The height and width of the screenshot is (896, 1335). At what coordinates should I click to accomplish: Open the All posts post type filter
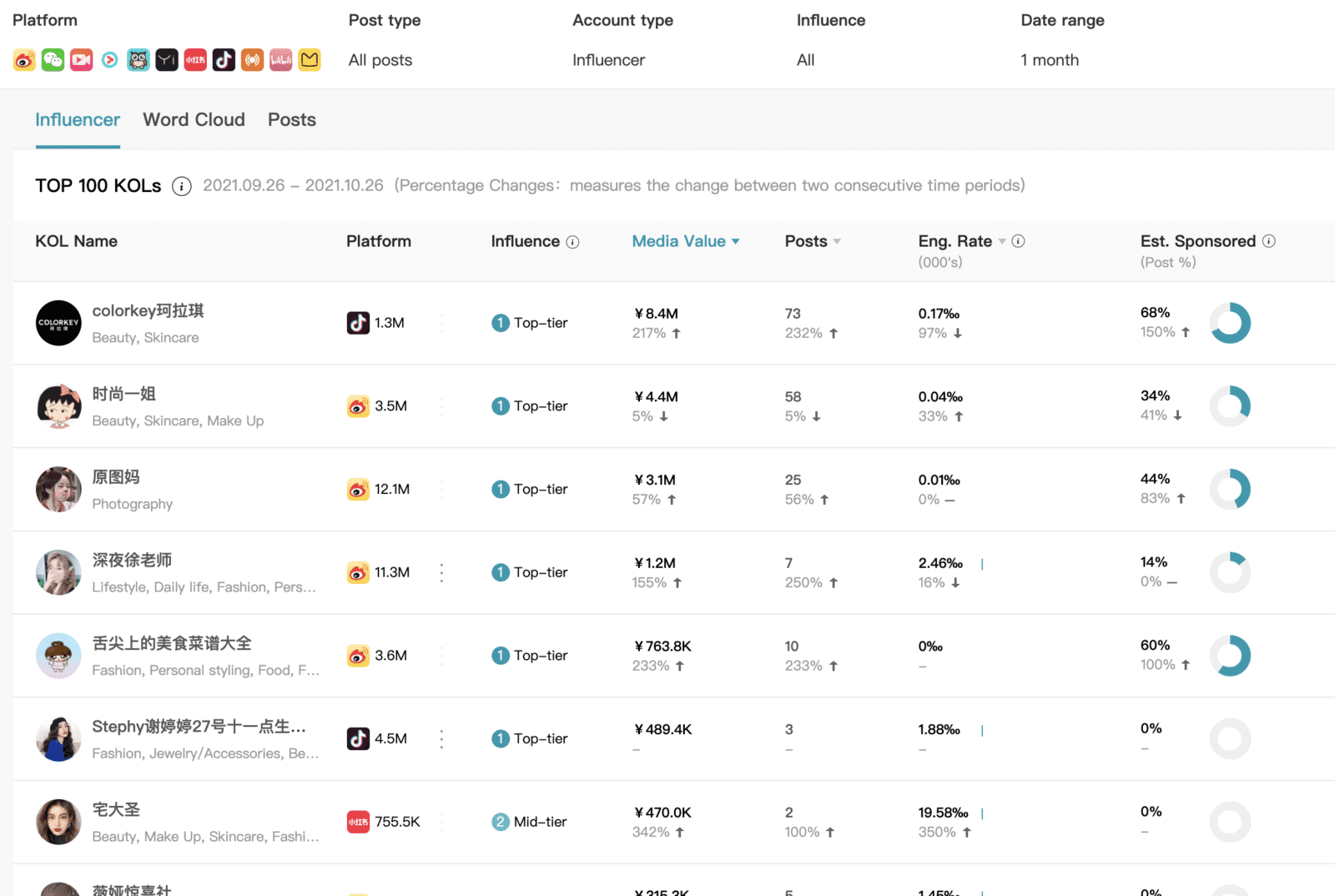click(x=380, y=60)
